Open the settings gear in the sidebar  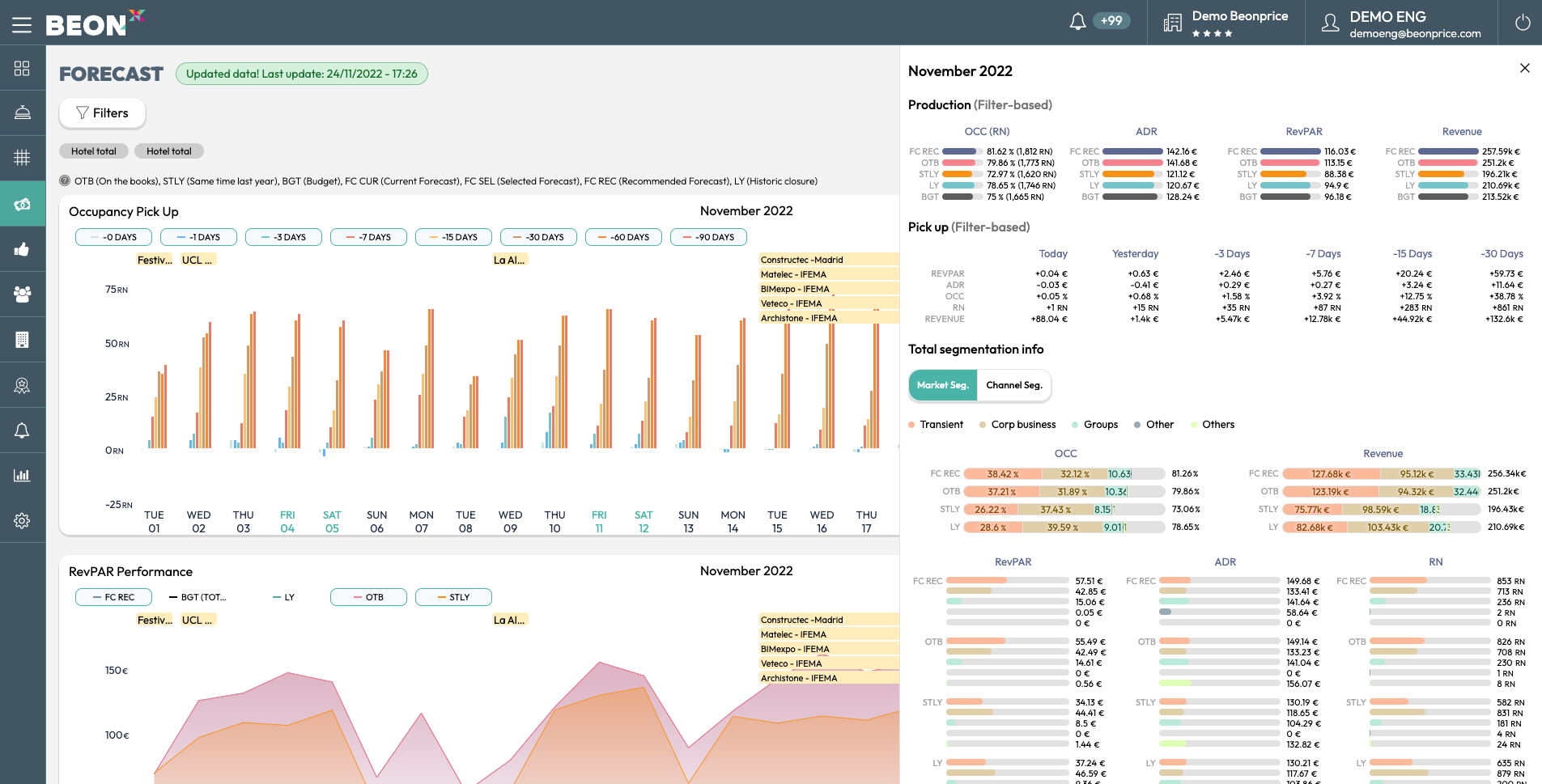pyautogui.click(x=22, y=521)
